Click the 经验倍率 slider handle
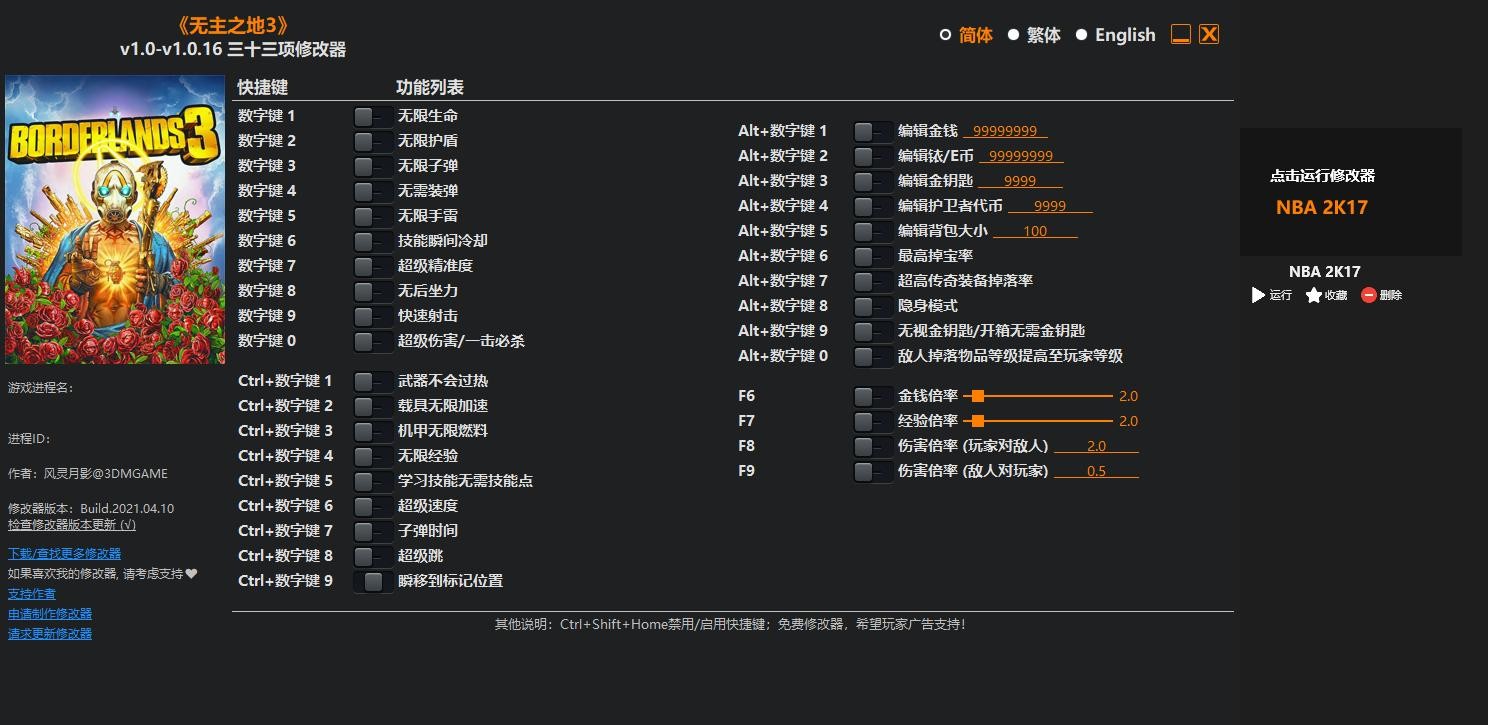The image size is (1488, 725). pos(978,421)
